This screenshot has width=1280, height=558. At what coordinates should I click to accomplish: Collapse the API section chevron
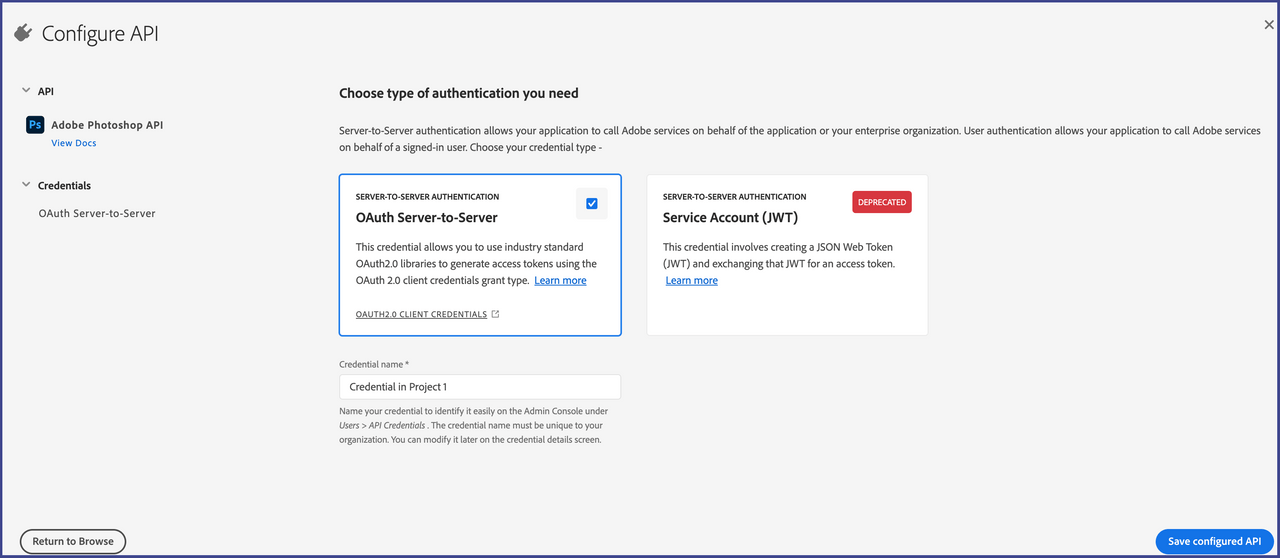26,91
